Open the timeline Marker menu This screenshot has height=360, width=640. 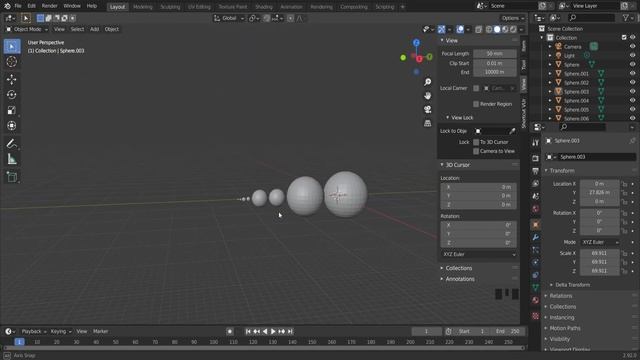pyautogui.click(x=100, y=332)
